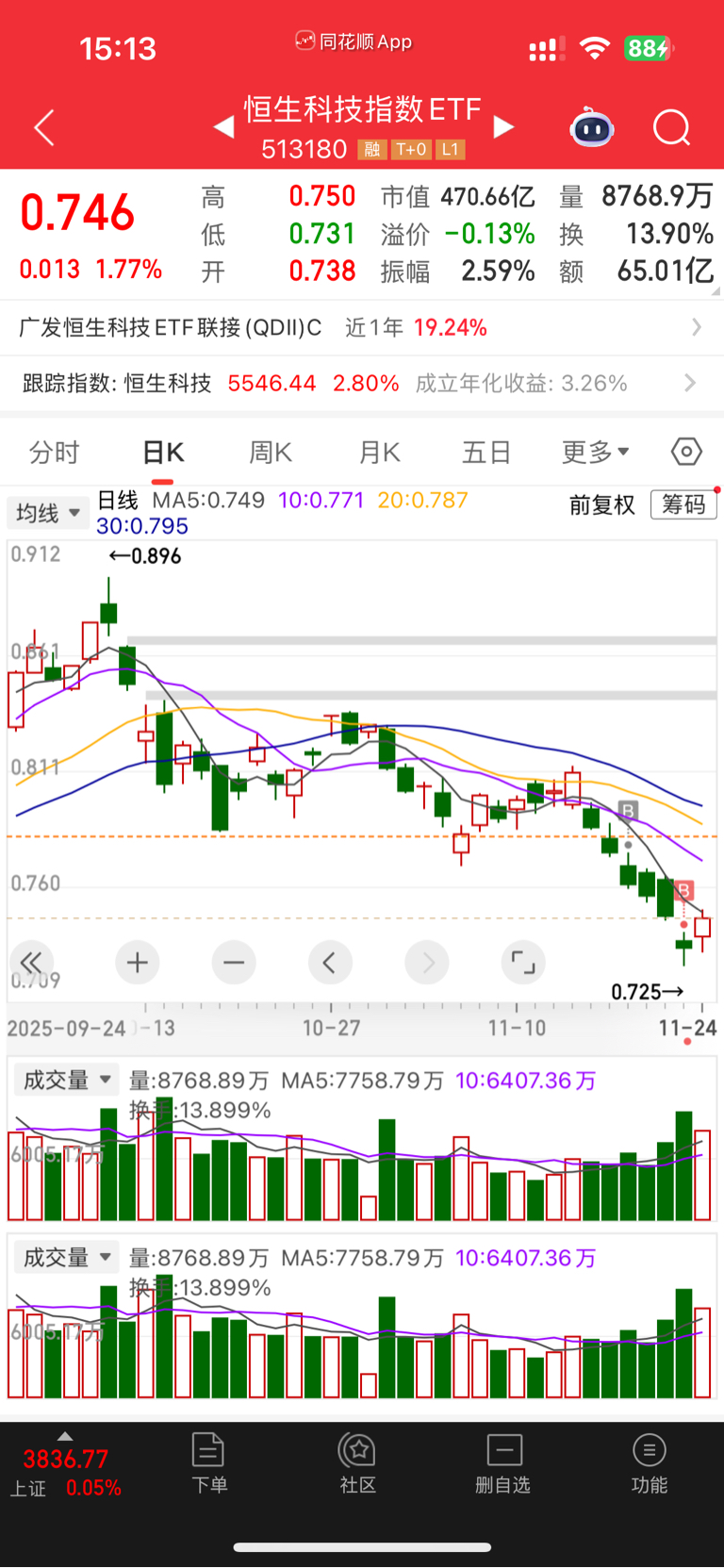
Task: Select the 周K tab
Action: click(x=271, y=453)
